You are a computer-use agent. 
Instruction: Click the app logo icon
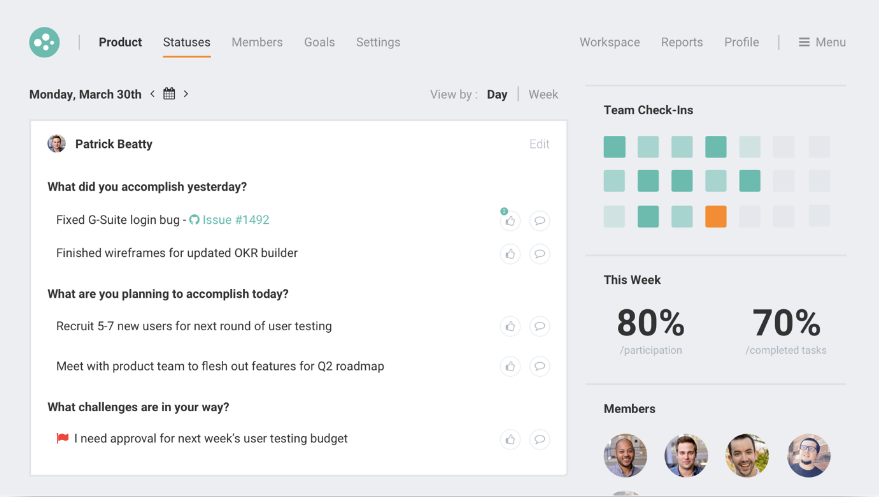tap(44, 42)
